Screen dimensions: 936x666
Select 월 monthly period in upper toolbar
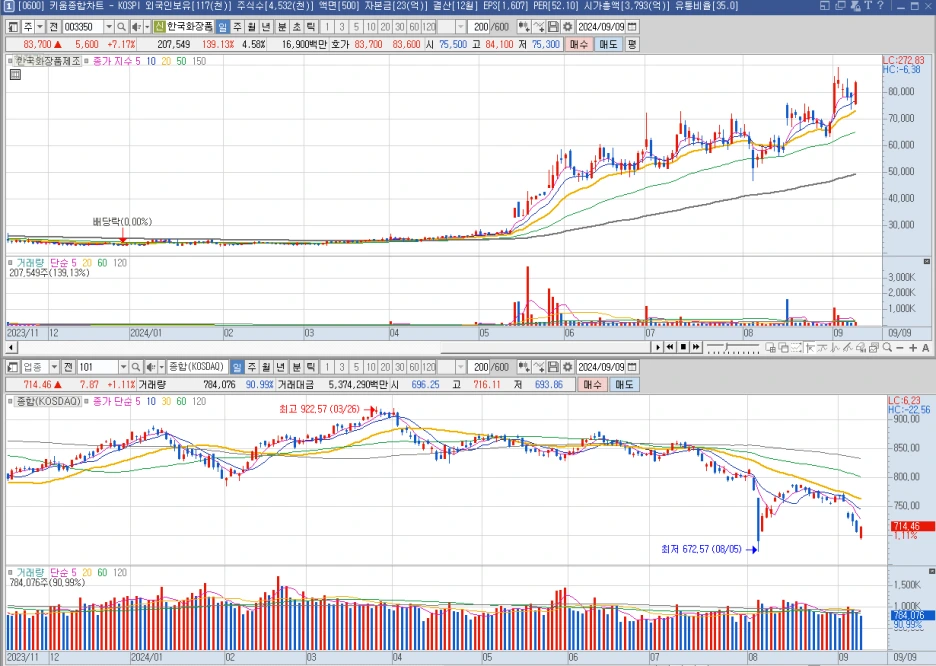pos(252,27)
